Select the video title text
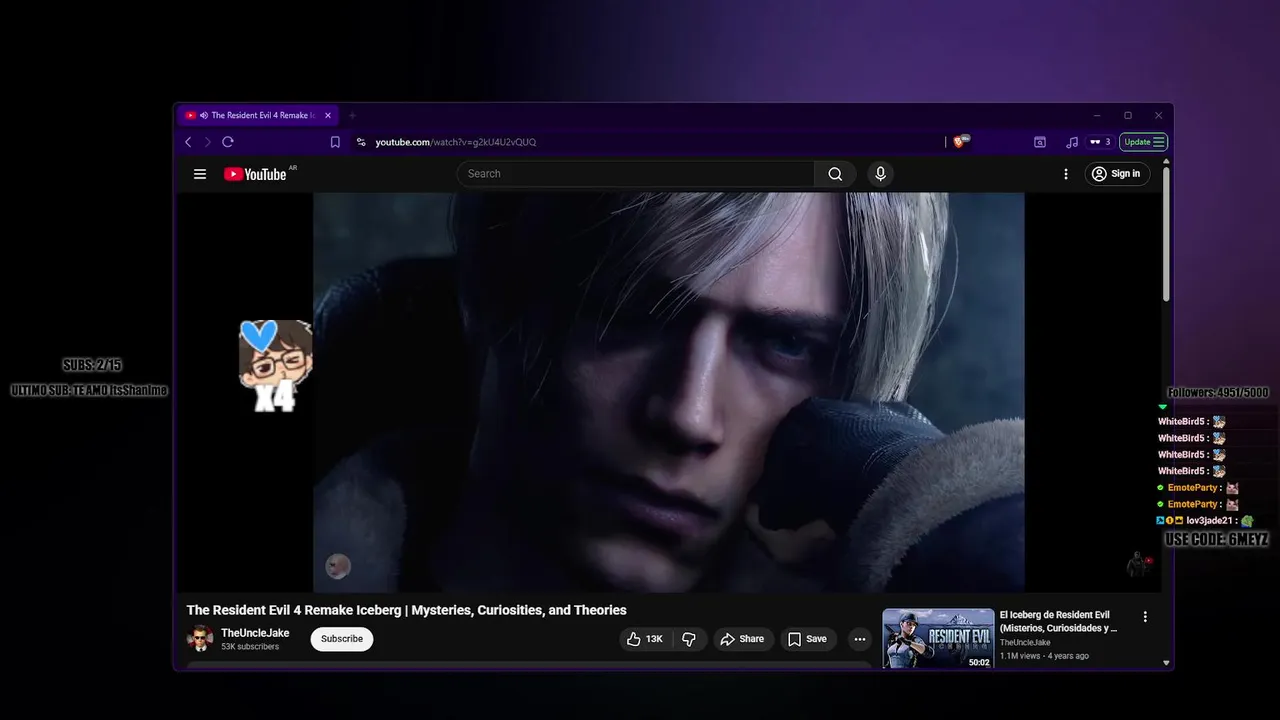 coord(406,610)
